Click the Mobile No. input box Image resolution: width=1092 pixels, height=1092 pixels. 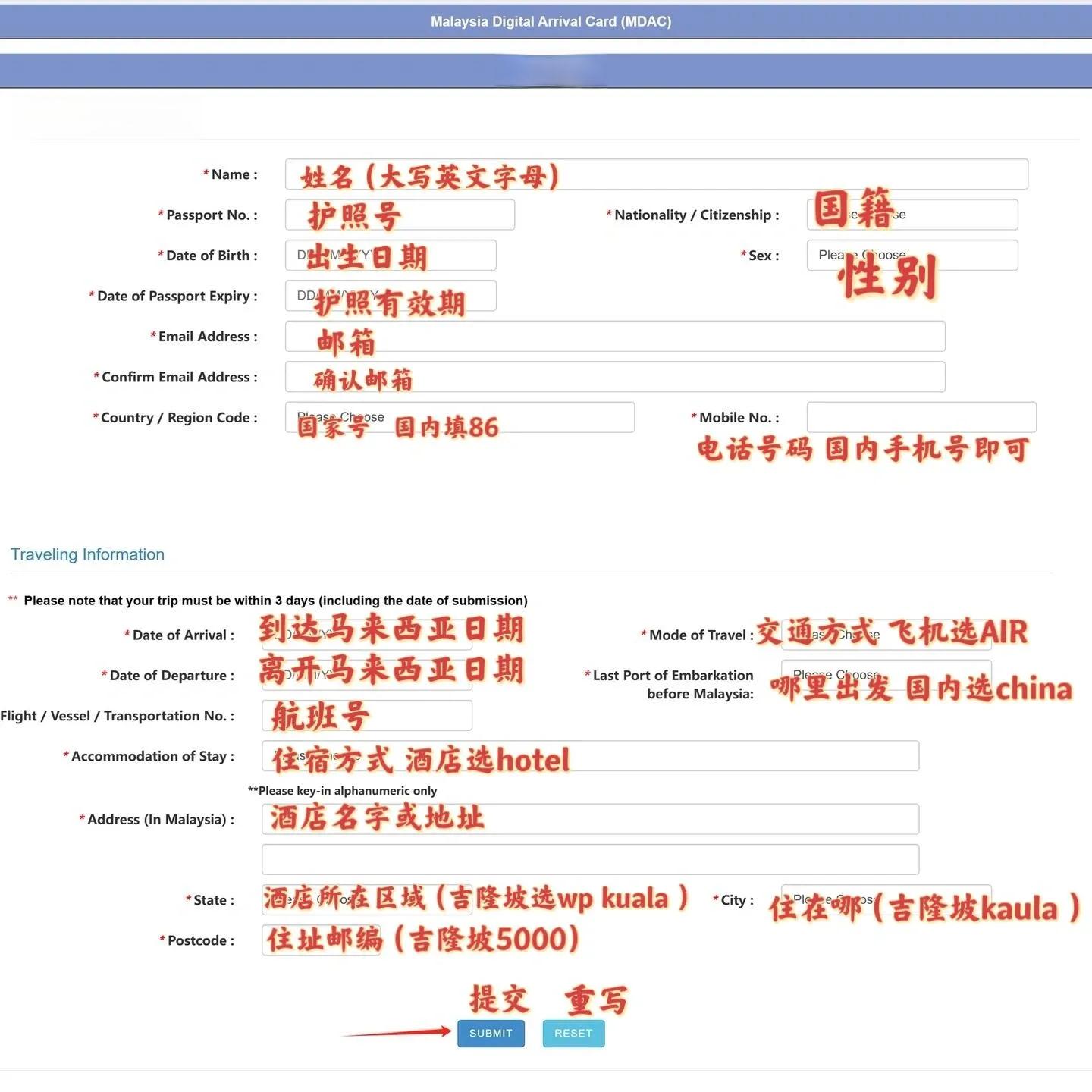coord(921,417)
